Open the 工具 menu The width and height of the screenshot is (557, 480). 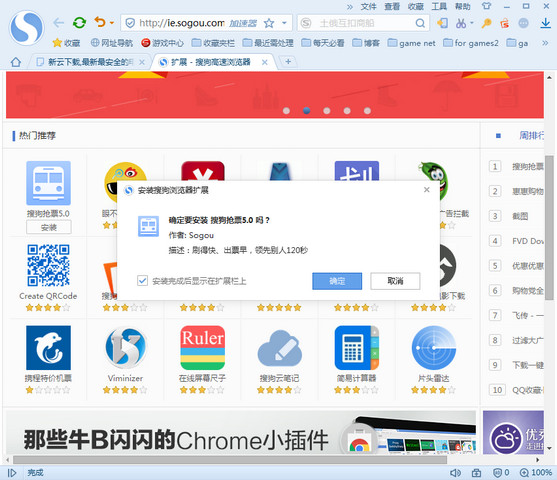point(439,7)
